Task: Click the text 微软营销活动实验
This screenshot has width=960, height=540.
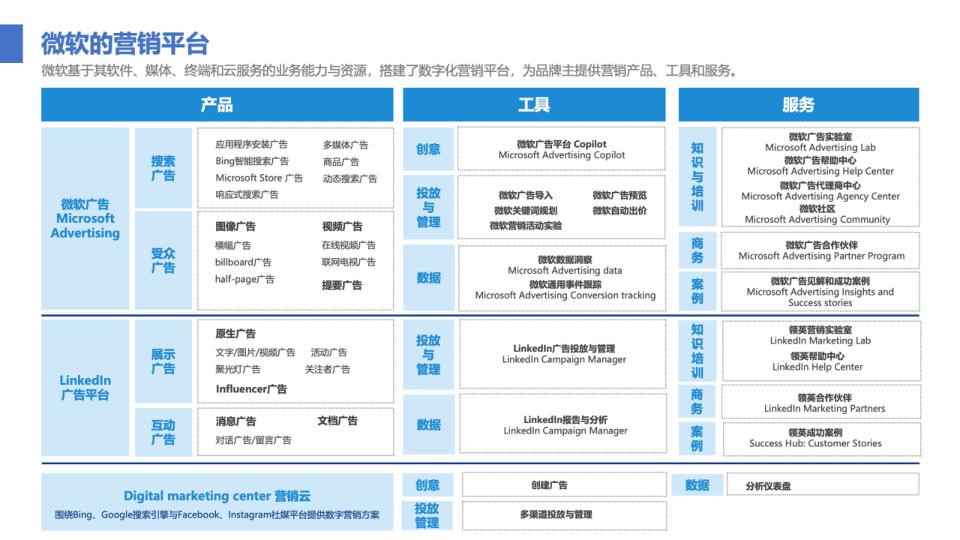Action: pos(525,226)
